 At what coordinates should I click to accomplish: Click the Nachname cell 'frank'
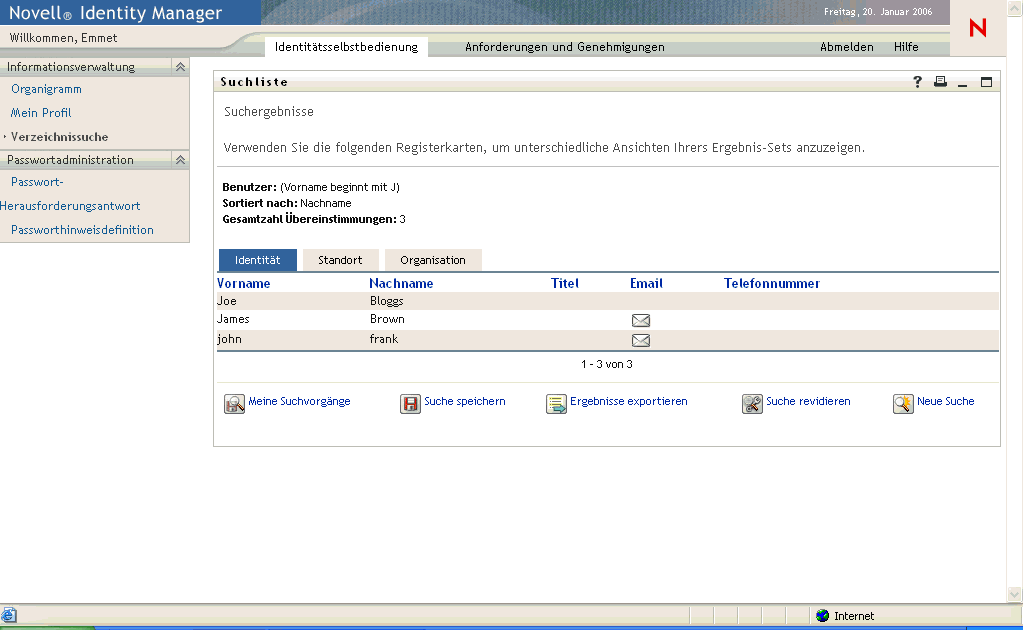[x=384, y=339]
